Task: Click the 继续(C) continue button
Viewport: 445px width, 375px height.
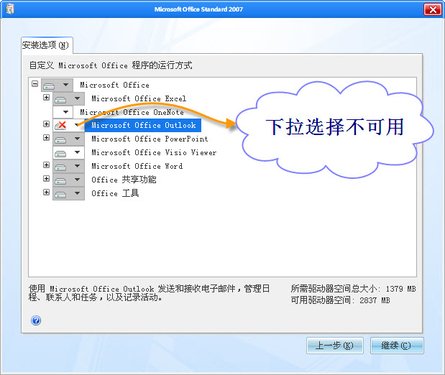Action: click(x=397, y=345)
